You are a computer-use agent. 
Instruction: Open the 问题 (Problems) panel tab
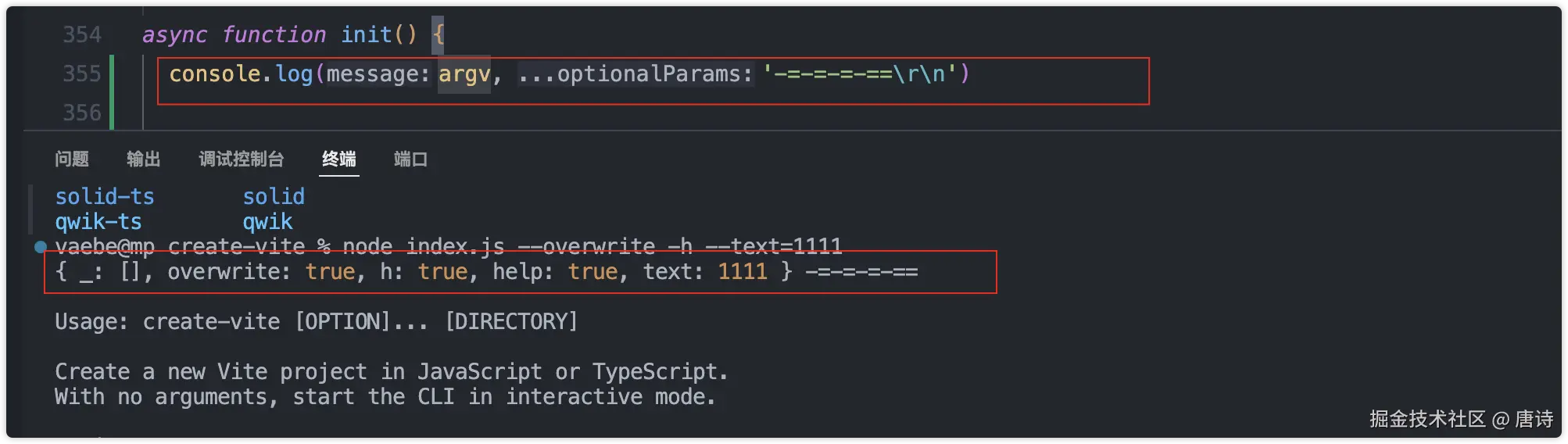[72, 159]
